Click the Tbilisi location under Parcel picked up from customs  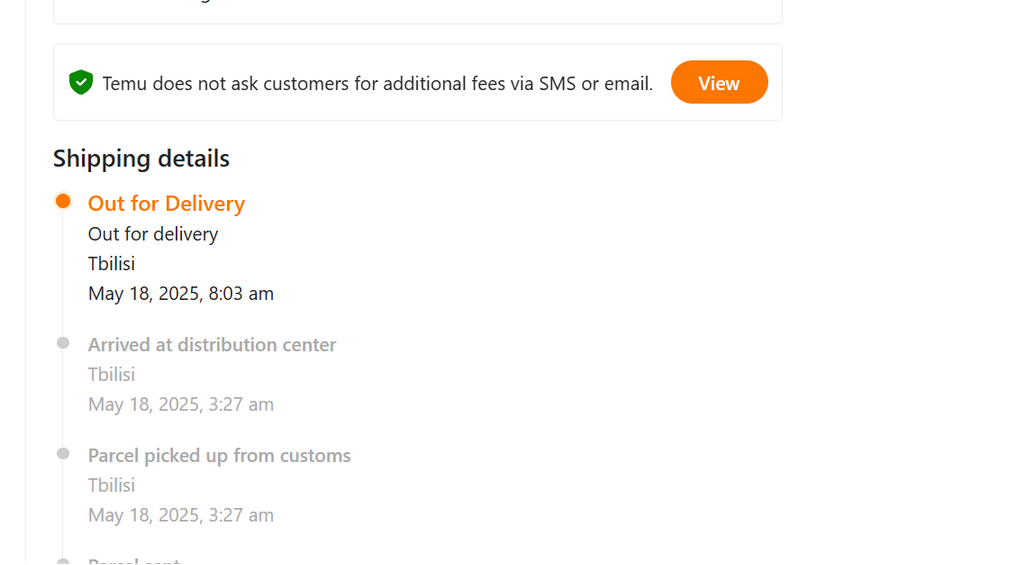click(112, 485)
